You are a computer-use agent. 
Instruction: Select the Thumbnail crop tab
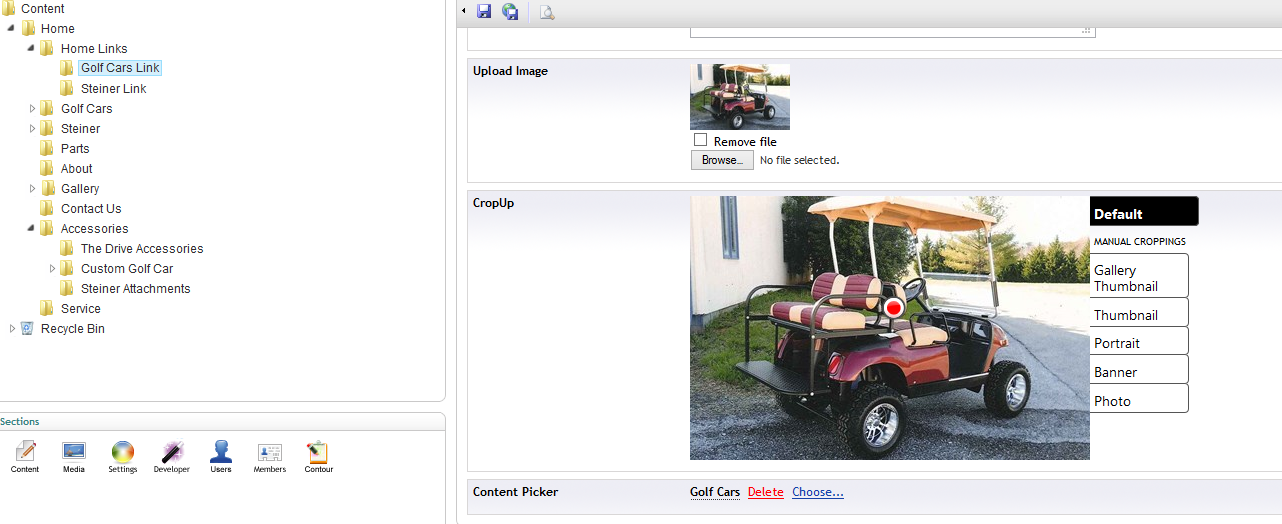coord(1139,313)
